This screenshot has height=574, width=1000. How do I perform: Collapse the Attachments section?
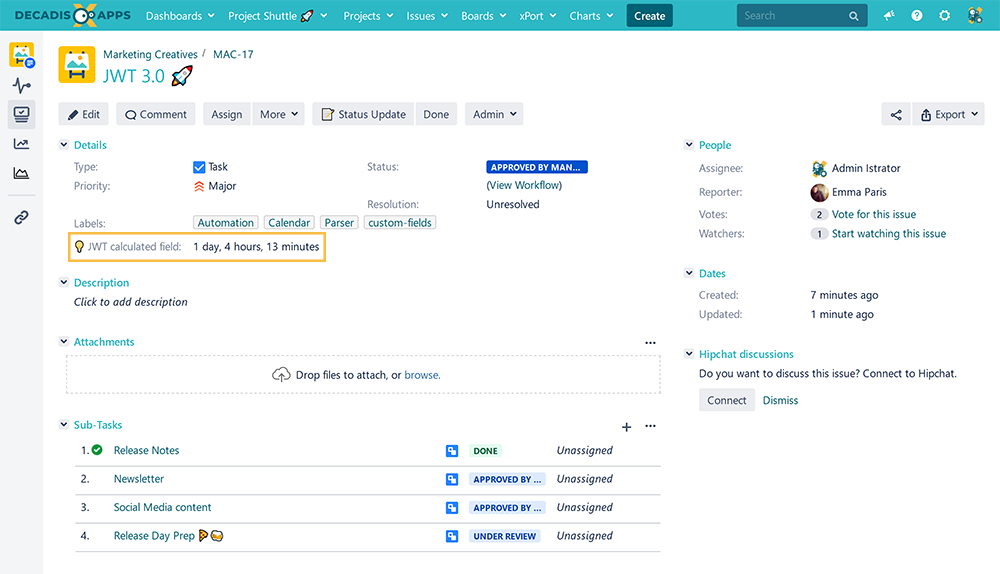64,341
